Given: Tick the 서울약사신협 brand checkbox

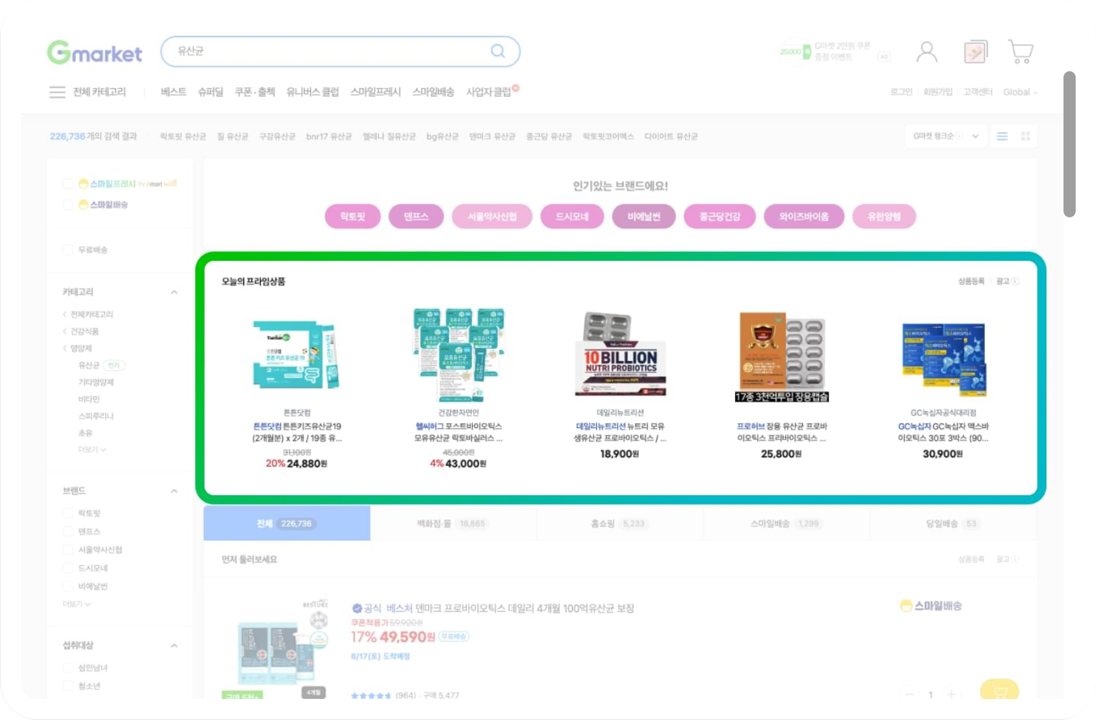Looking at the screenshot, I should [68, 550].
